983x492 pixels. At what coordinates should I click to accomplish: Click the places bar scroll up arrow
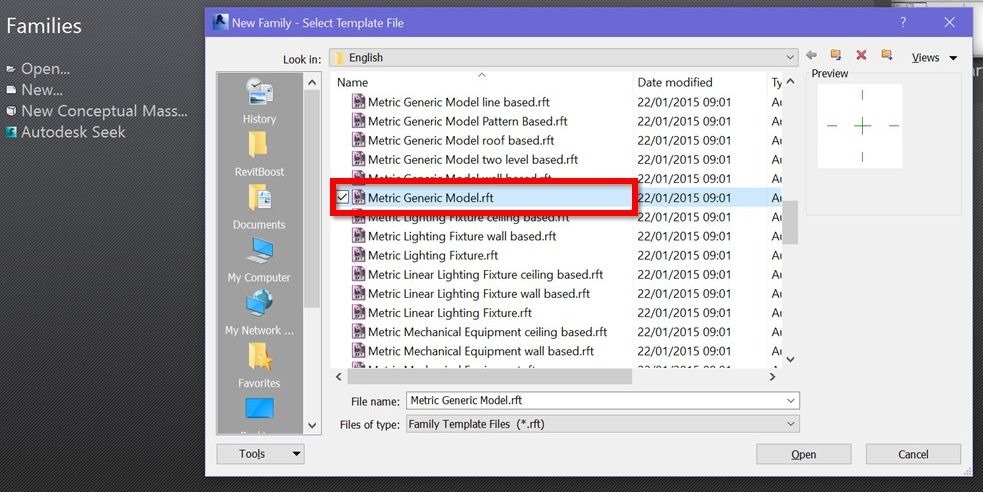coord(312,82)
